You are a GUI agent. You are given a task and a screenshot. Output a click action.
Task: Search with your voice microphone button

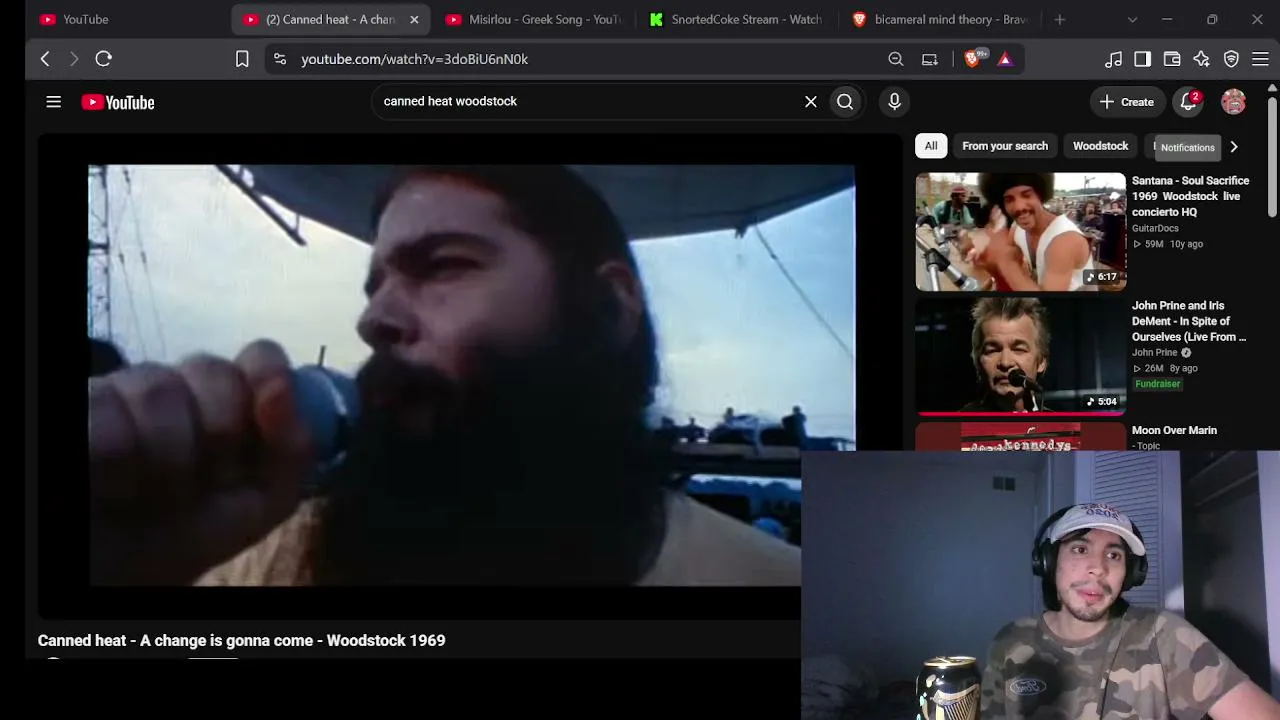coord(894,101)
